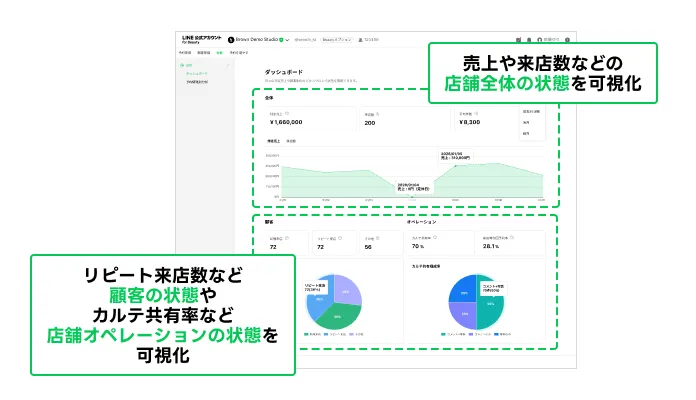Click the square icon left of the bell
This screenshot has width=696, height=400.
[x=518, y=40]
